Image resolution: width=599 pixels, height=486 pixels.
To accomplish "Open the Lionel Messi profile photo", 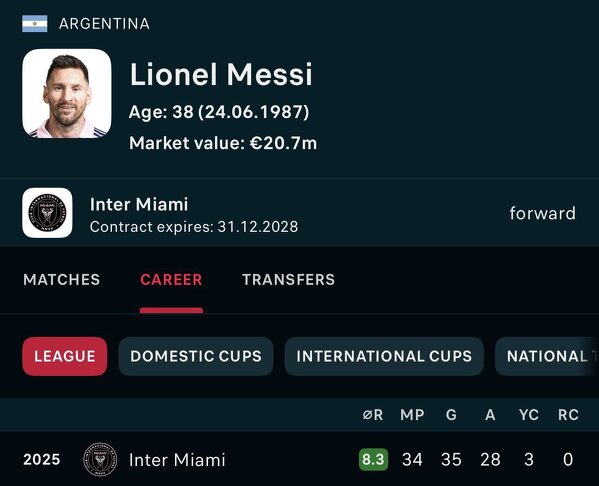I will (67, 93).
